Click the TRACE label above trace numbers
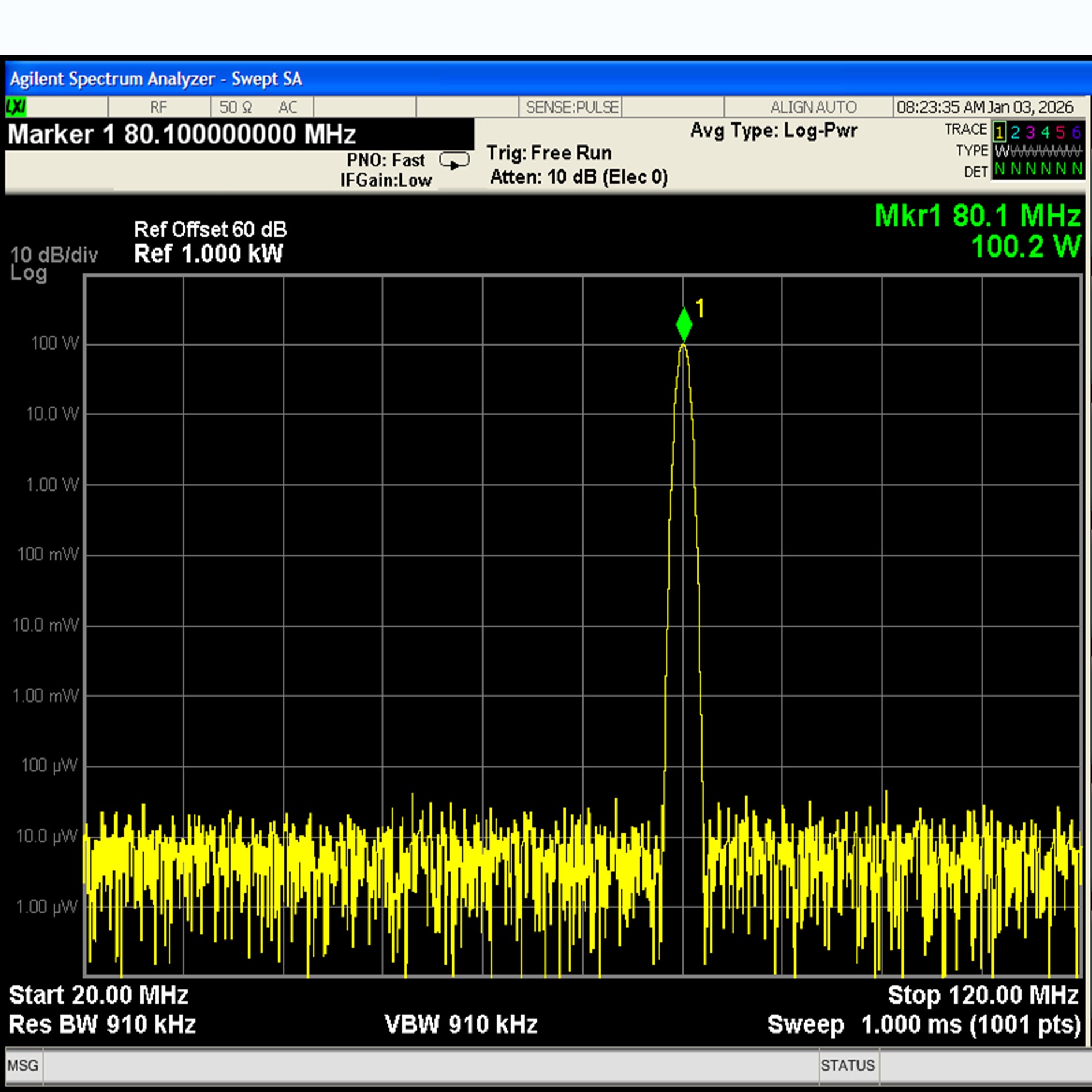Screen dimensions: 1092x1092 965,129
